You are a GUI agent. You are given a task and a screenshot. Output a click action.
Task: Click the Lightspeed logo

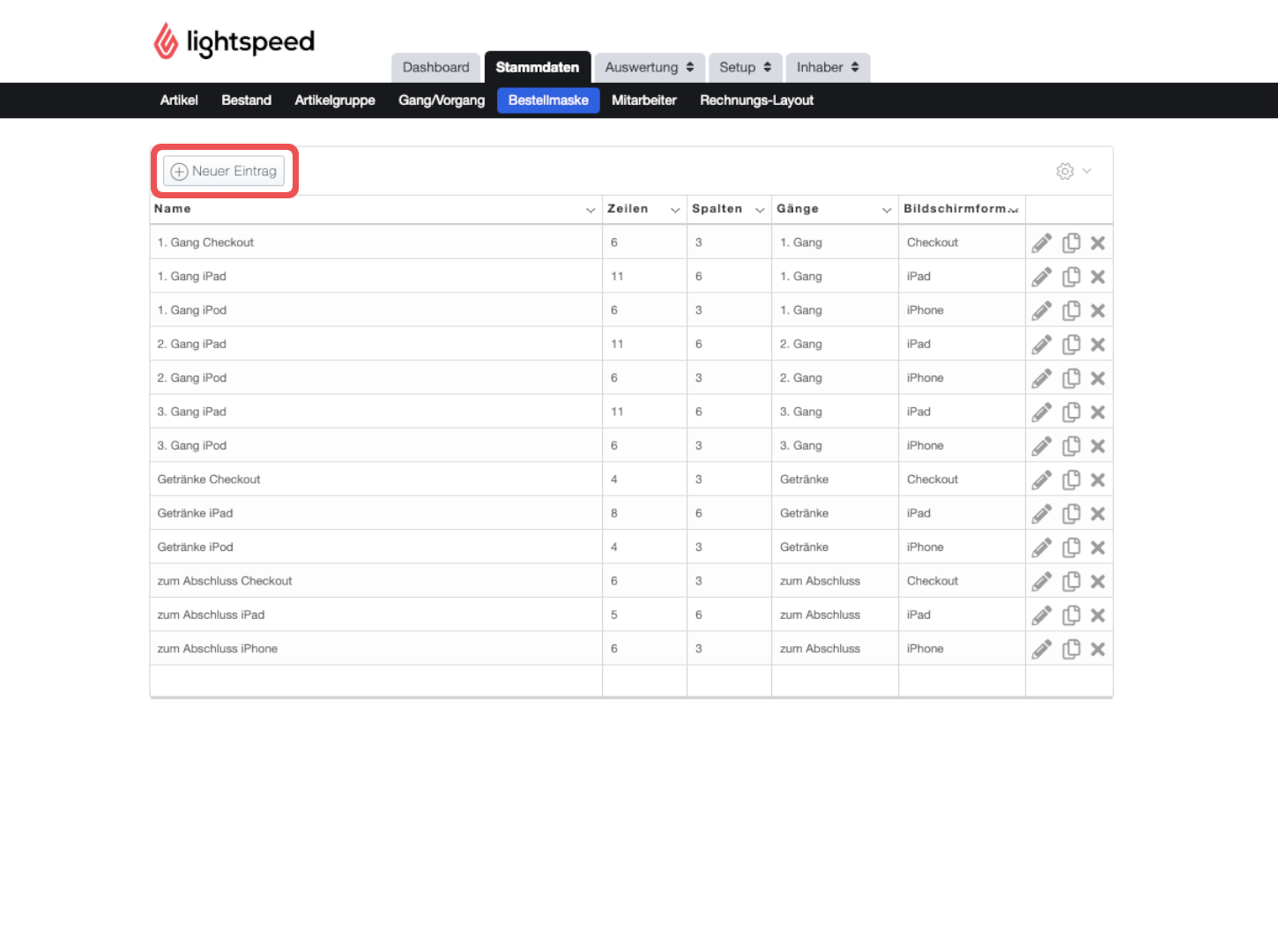click(234, 41)
